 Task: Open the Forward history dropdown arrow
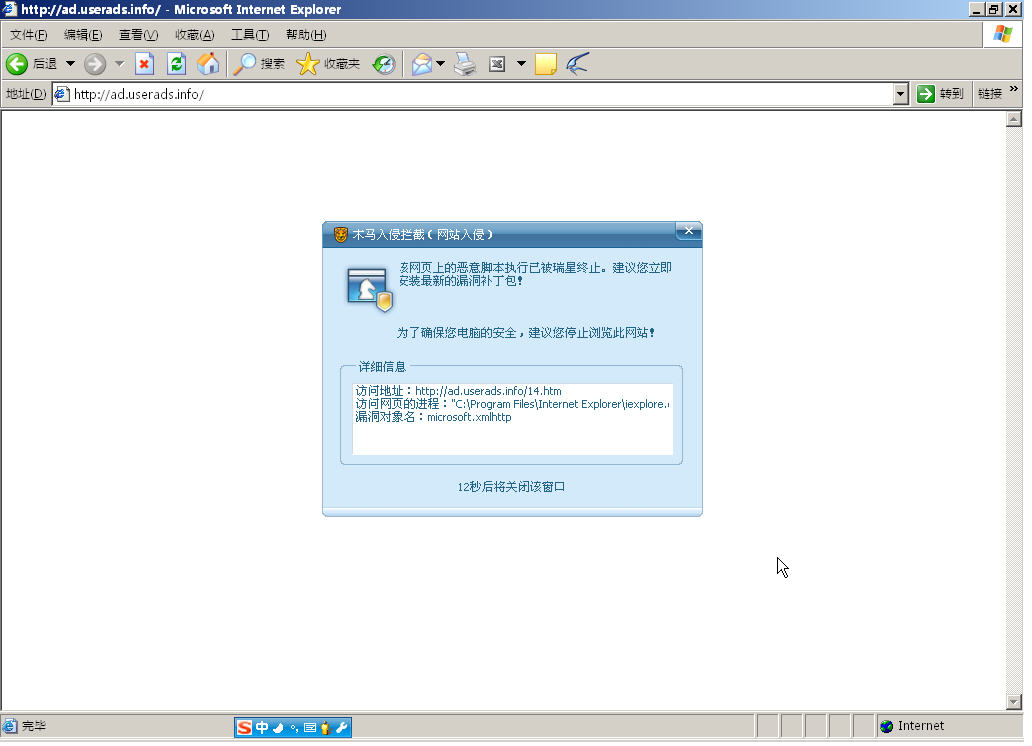pyautogui.click(x=119, y=64)
